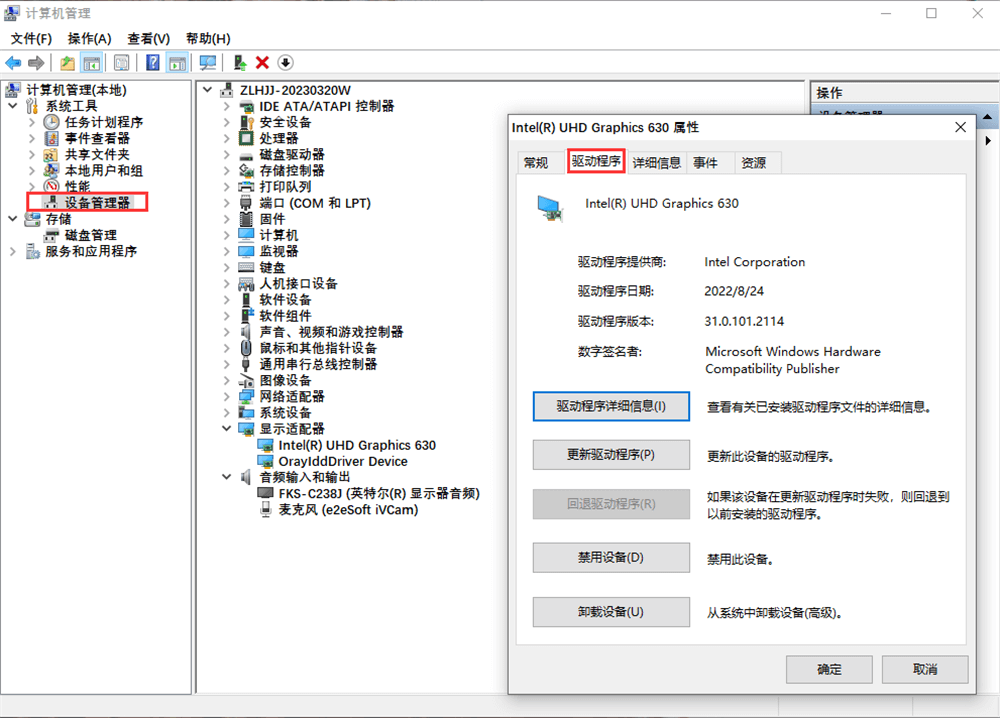Collapse the 显示适配器 category
Image resolution: width=1000 pixels, height=718 pixels.
[228, 428]
